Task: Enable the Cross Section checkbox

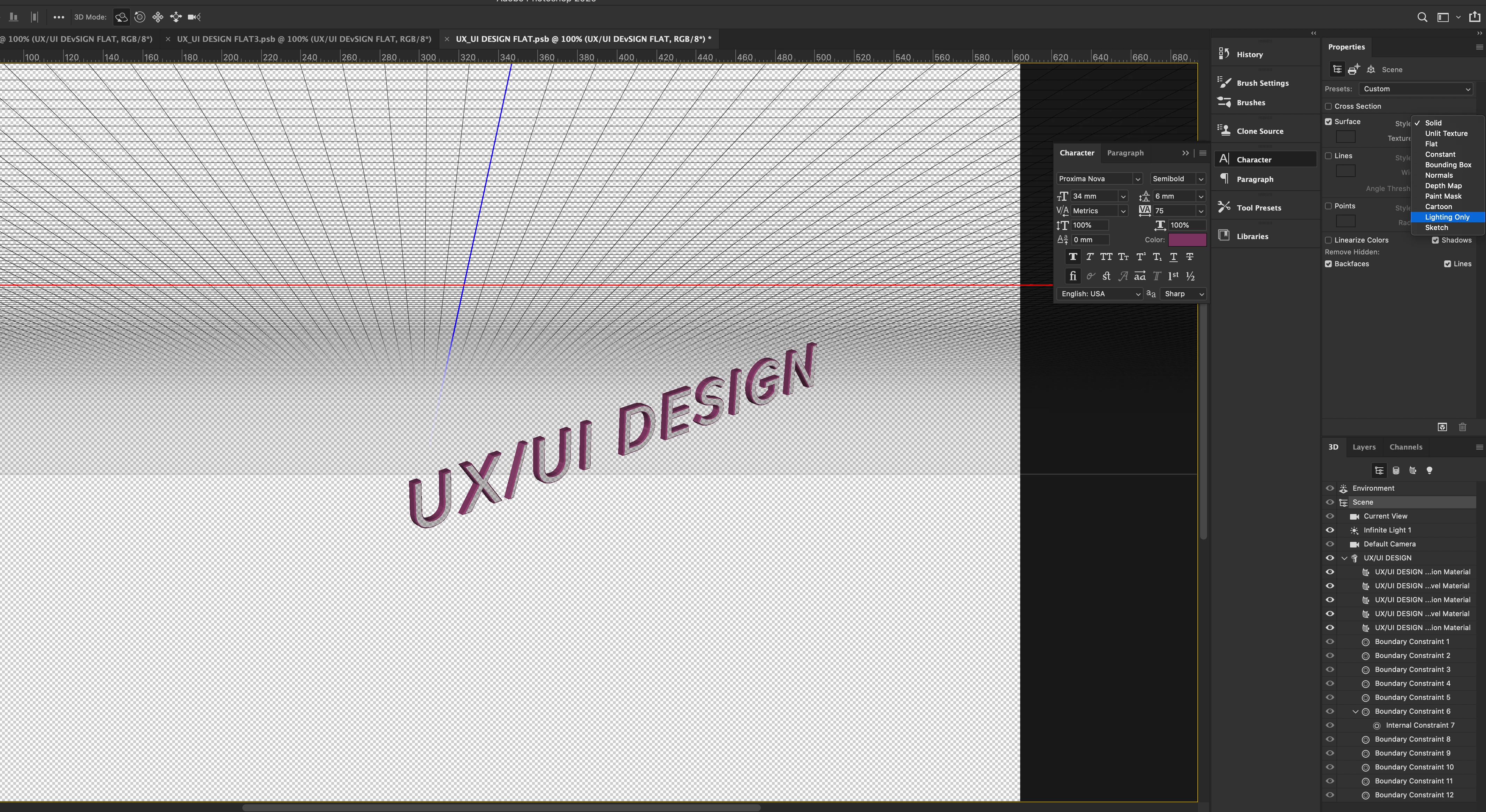Action: 1328,106
